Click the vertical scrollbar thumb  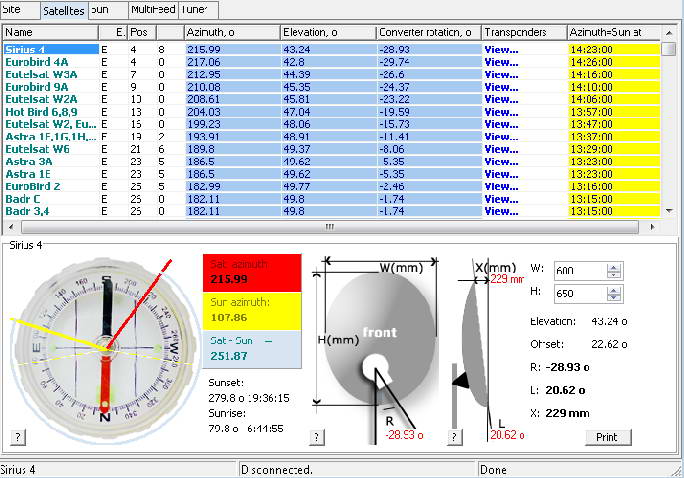coord(668,49)
